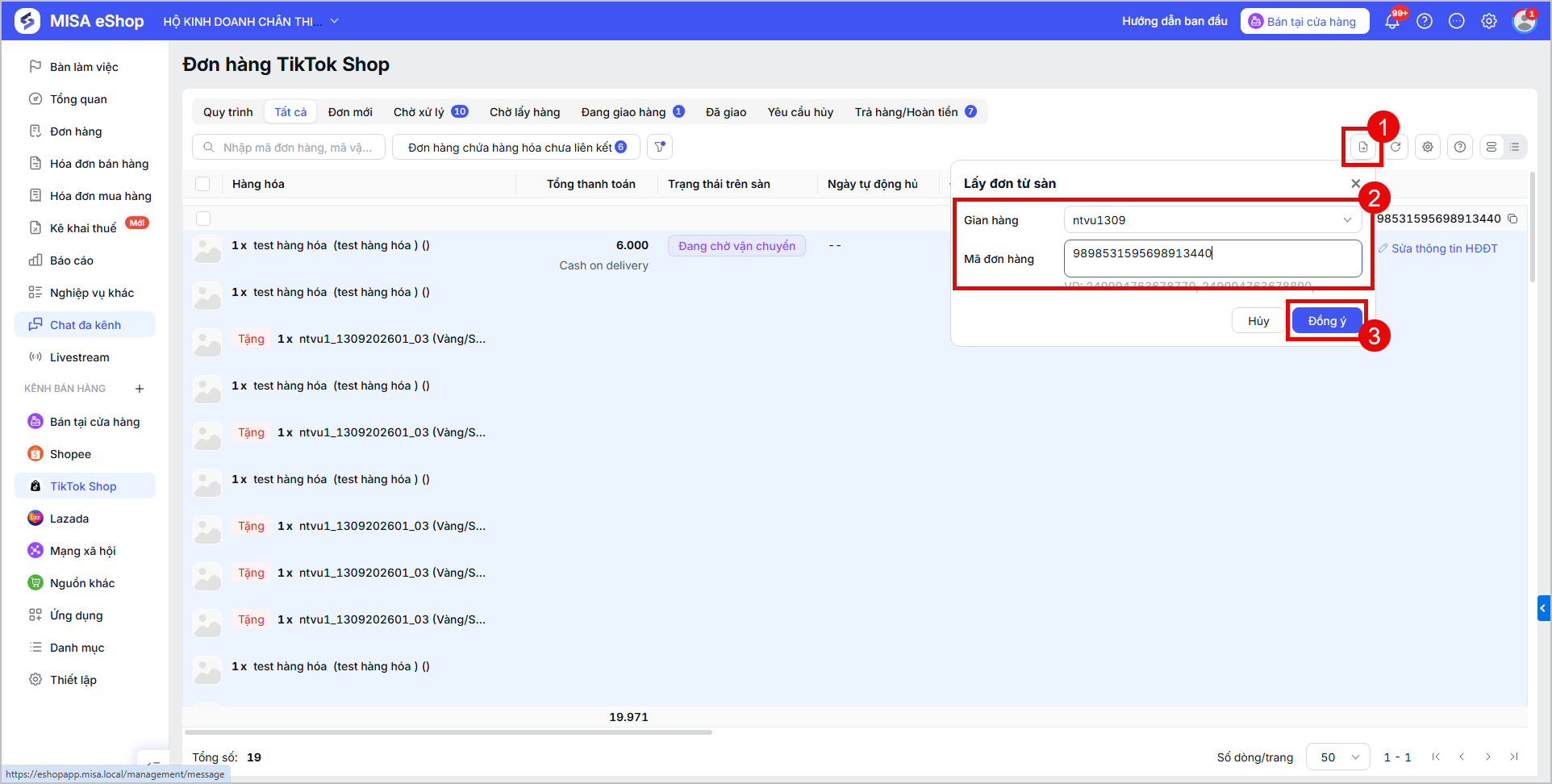1552x784 pixels.
Task: Open the notification bell
Action: (x=1392, y=21)
